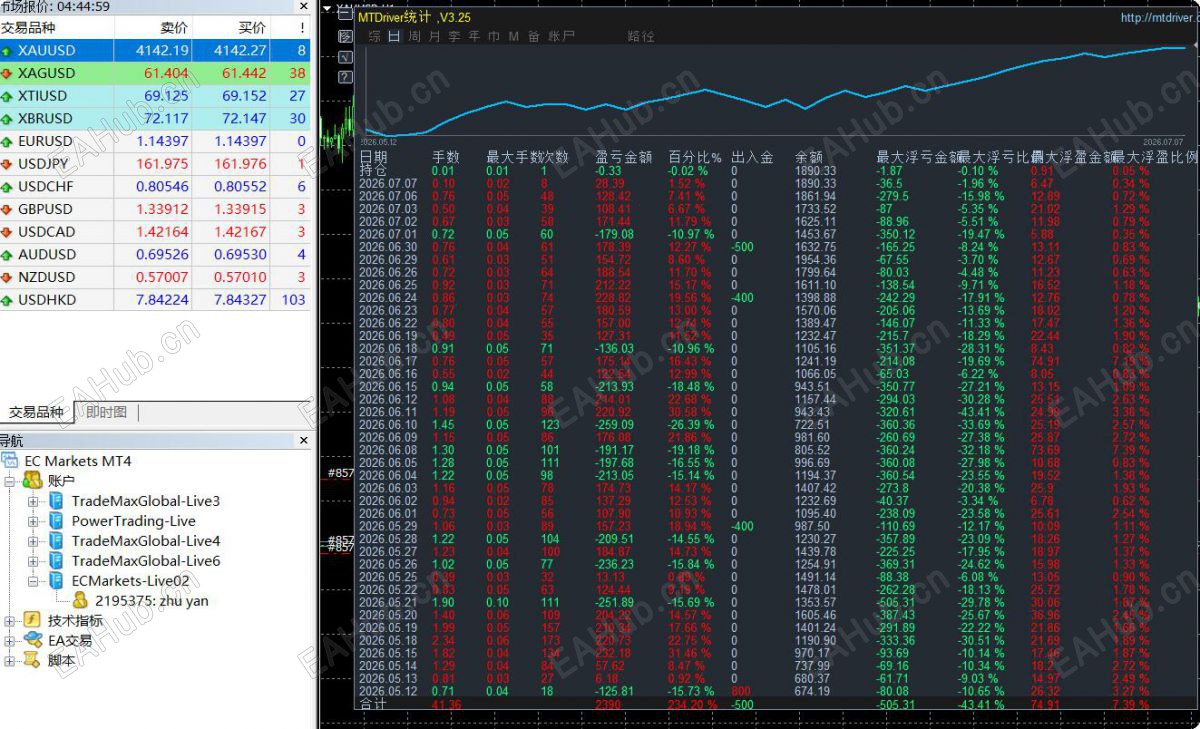Screen dimensions: 1200x729
Task: Click the EA交易 expert advisors icon
Action: [32, 641]
